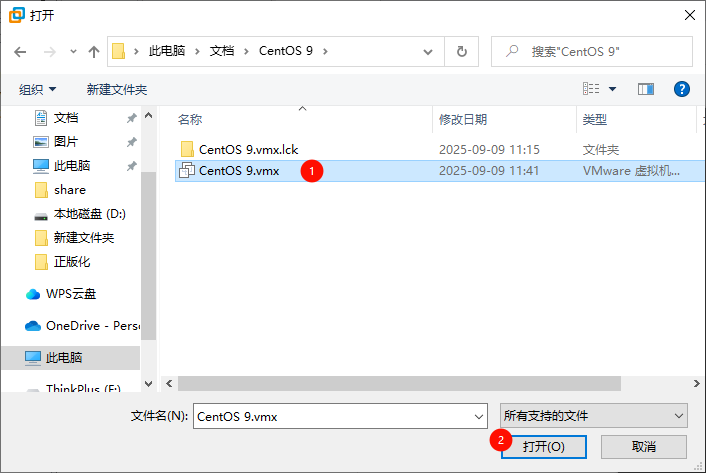Go up one folder level
Screen dimensions: 706x473
coord(94,52)
